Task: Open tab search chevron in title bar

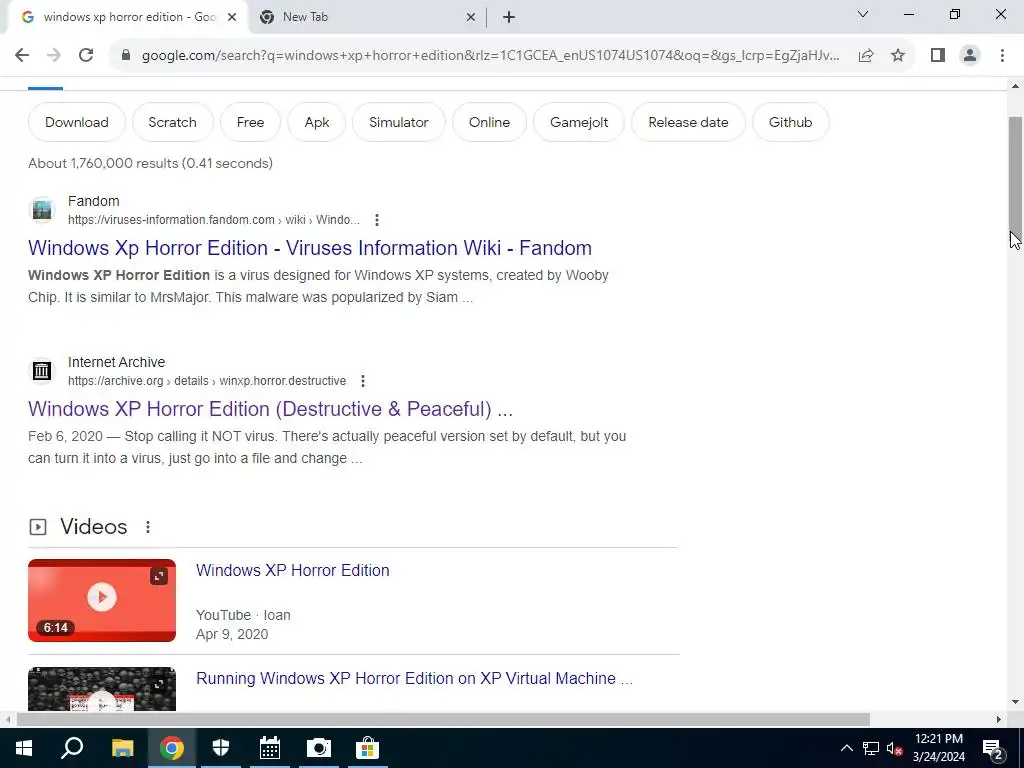Action: pyautogui.click(x=863, y=14)
